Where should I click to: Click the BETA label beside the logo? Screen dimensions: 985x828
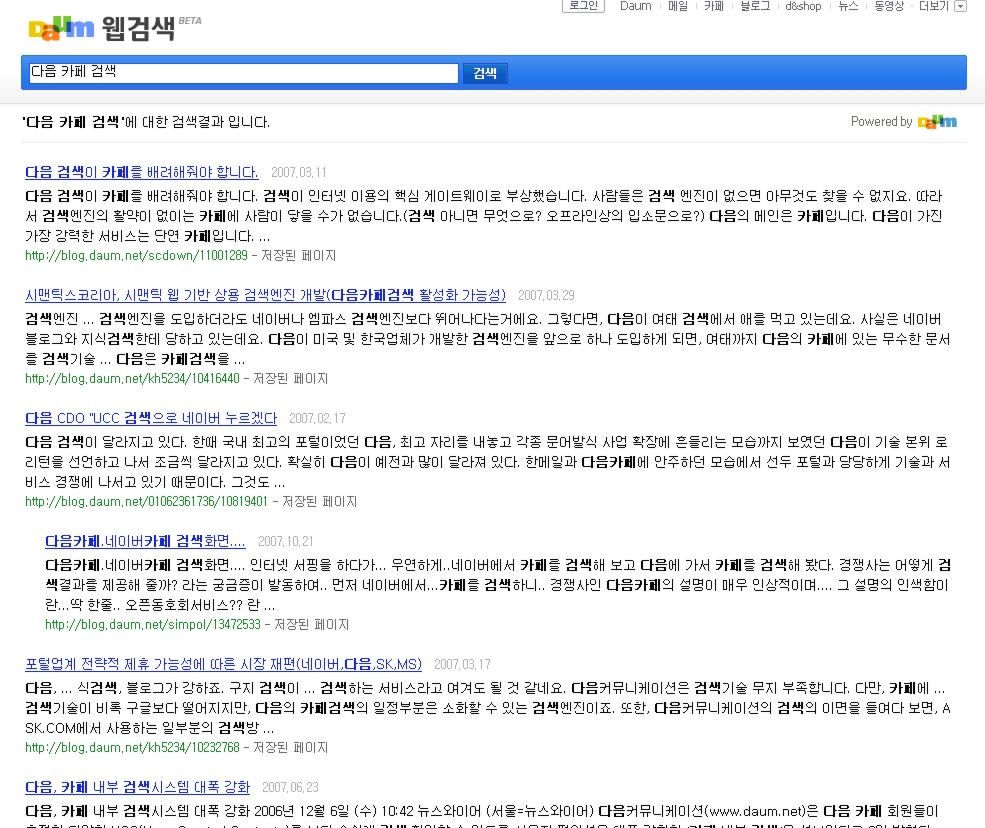click(x=190, y=21)
